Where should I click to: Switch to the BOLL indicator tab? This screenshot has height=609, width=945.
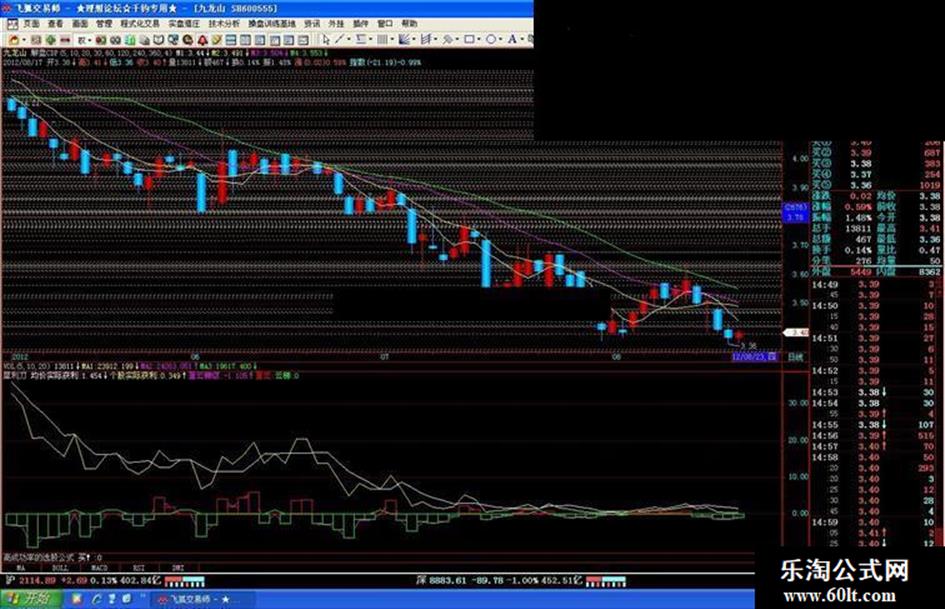click(x=60, y=567)
